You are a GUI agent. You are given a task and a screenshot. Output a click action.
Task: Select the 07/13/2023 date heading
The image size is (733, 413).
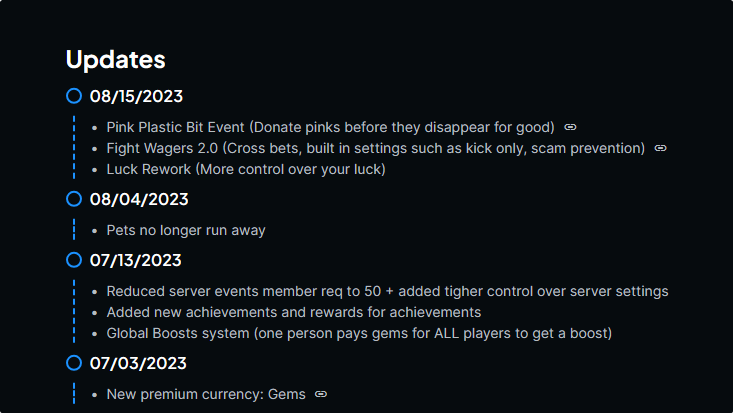[136, 260]
